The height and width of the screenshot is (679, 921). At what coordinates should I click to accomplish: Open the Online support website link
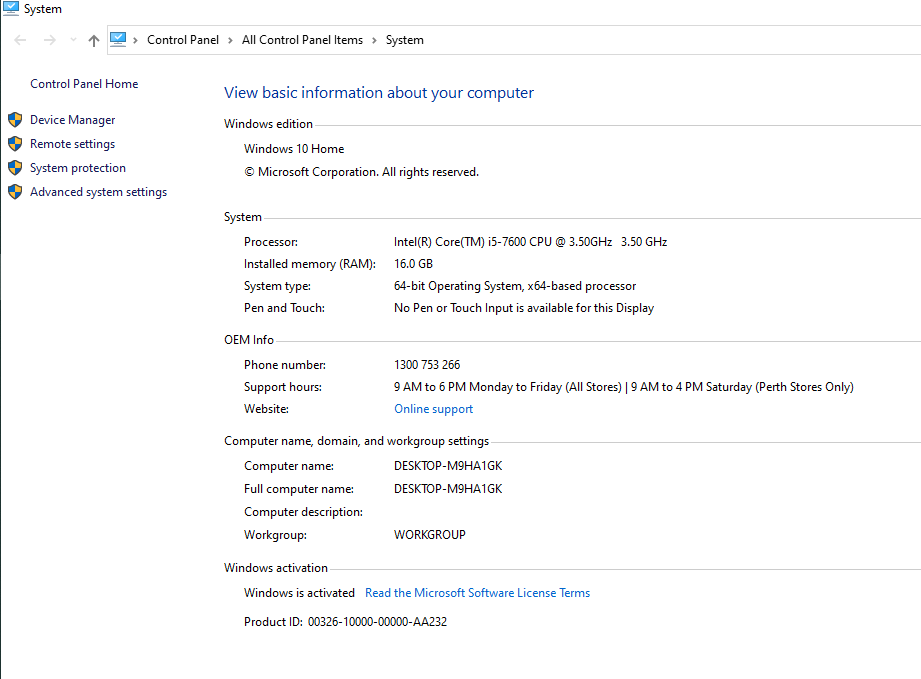(x=433, y=409)
